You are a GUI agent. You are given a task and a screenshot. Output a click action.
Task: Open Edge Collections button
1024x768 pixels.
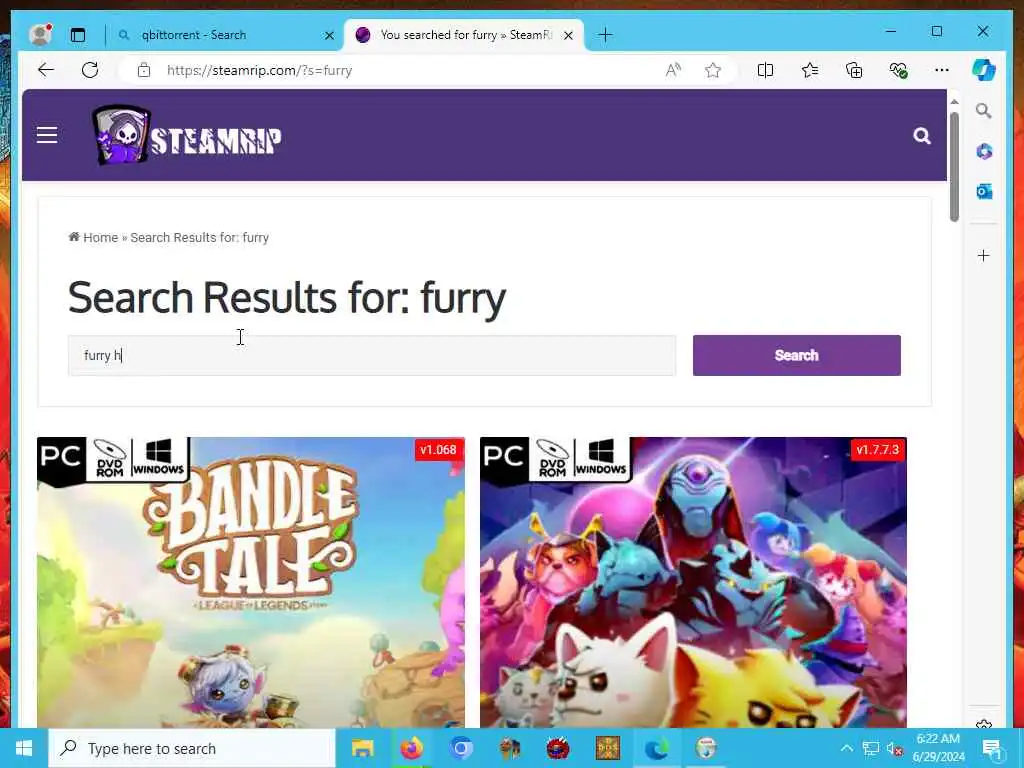tap(854, 70)
